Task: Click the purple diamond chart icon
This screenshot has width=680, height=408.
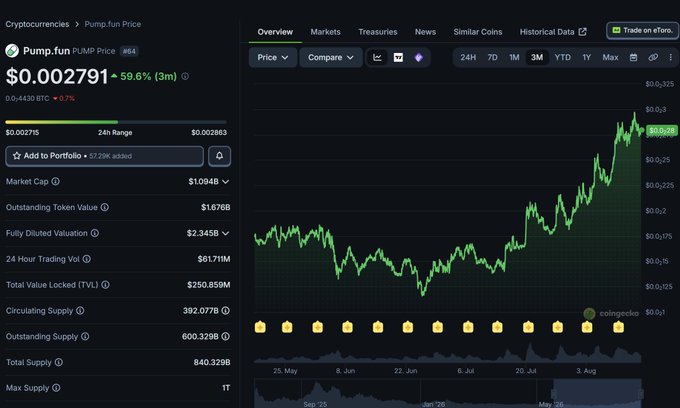Action: tap(418, 57)
